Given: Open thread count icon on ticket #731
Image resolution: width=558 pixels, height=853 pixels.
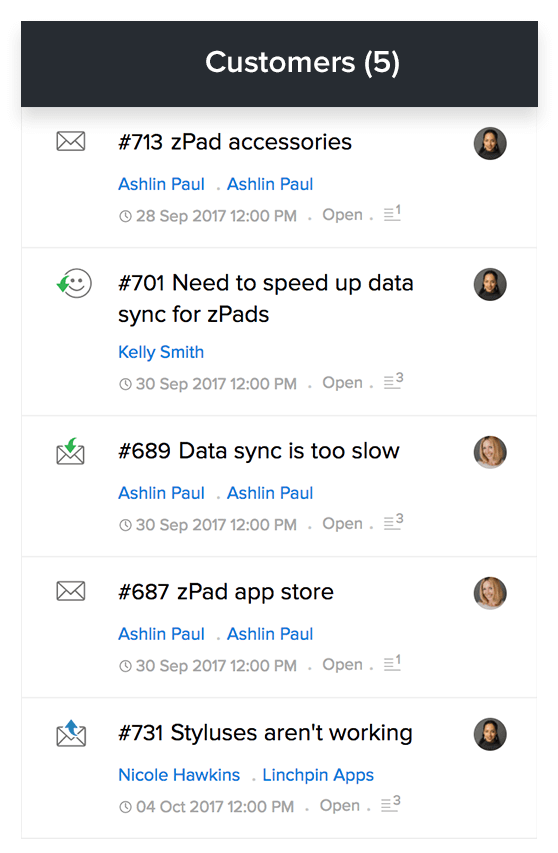Looking at the screenshot, I should coord(390,803).
